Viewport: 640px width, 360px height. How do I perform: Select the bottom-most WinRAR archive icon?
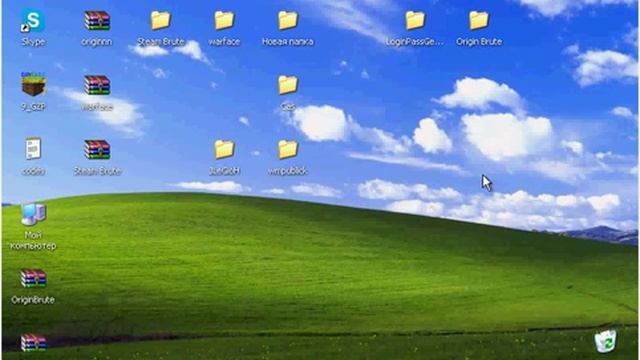[33, 343]
